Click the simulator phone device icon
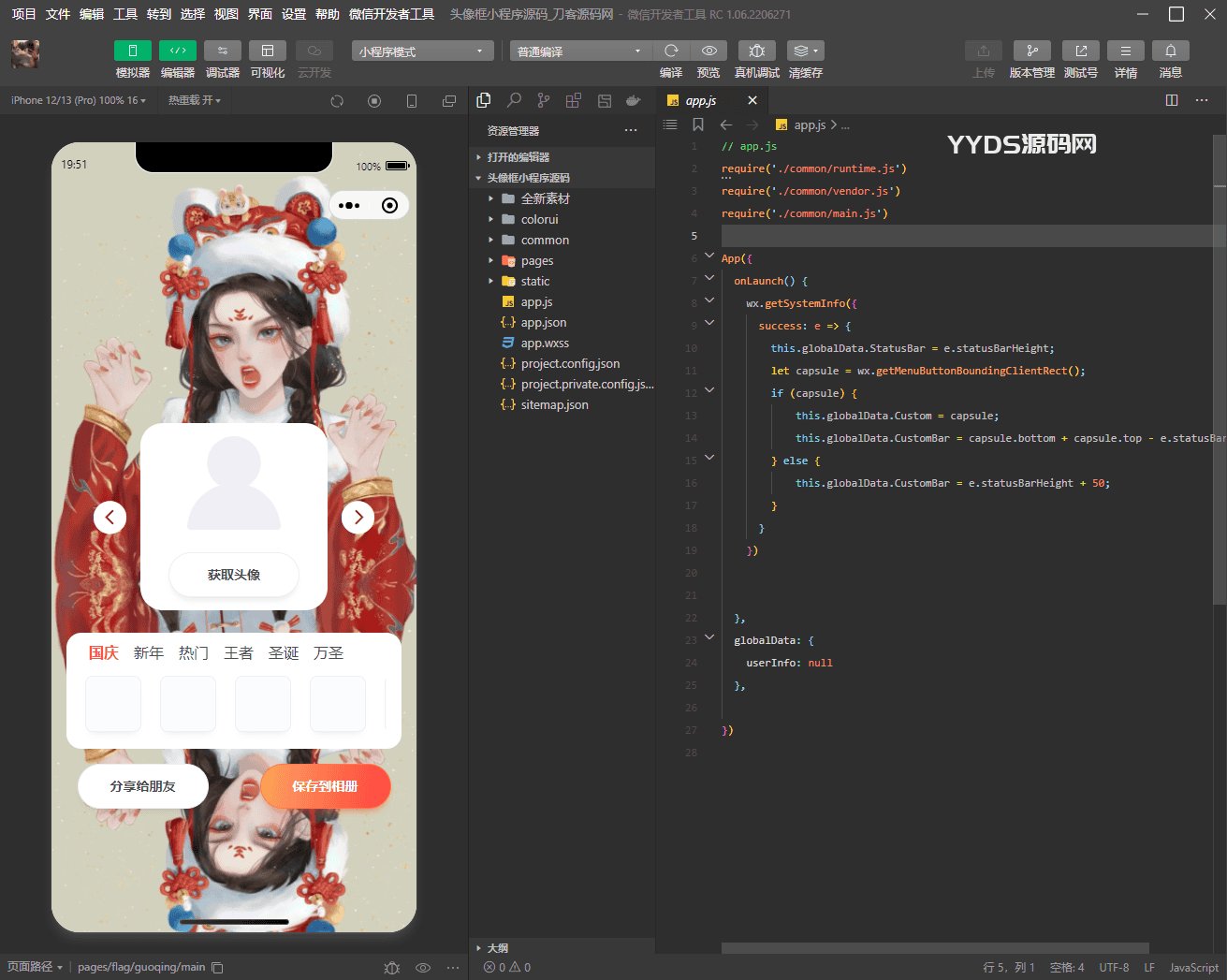This screenshot has height=980, width=1227. click(x=412, y=101)
